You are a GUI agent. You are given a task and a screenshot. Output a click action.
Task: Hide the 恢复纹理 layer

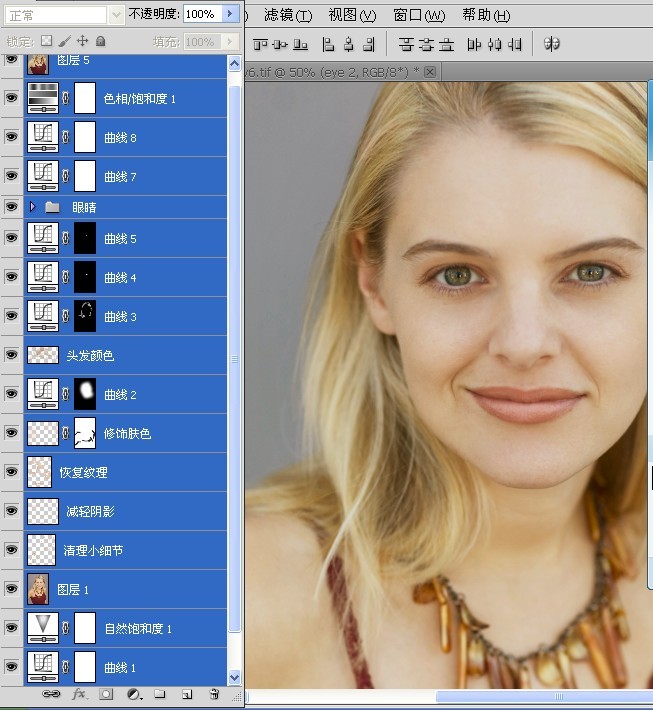tap(11, 471)
